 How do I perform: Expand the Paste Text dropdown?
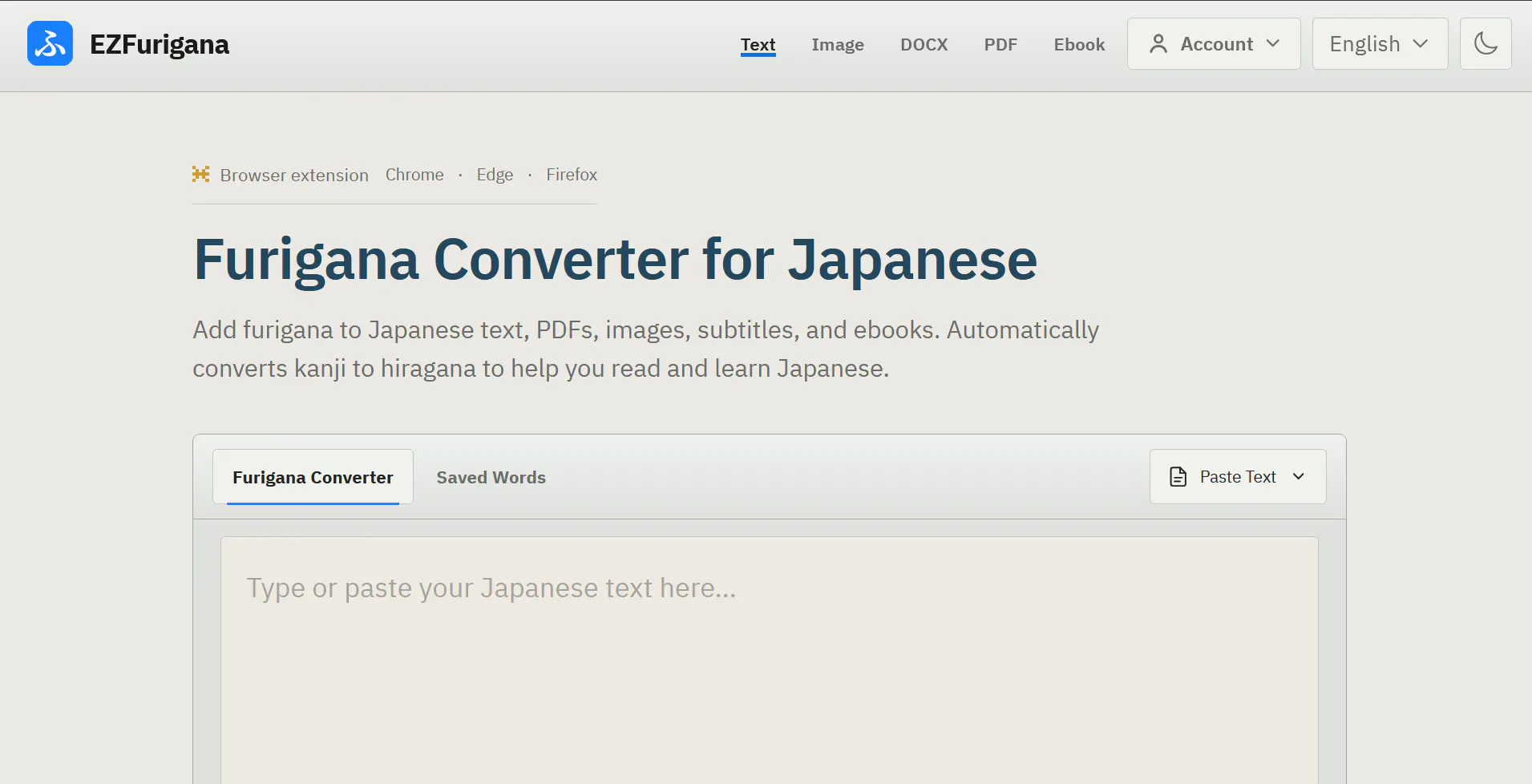[x=1238, y=477]
